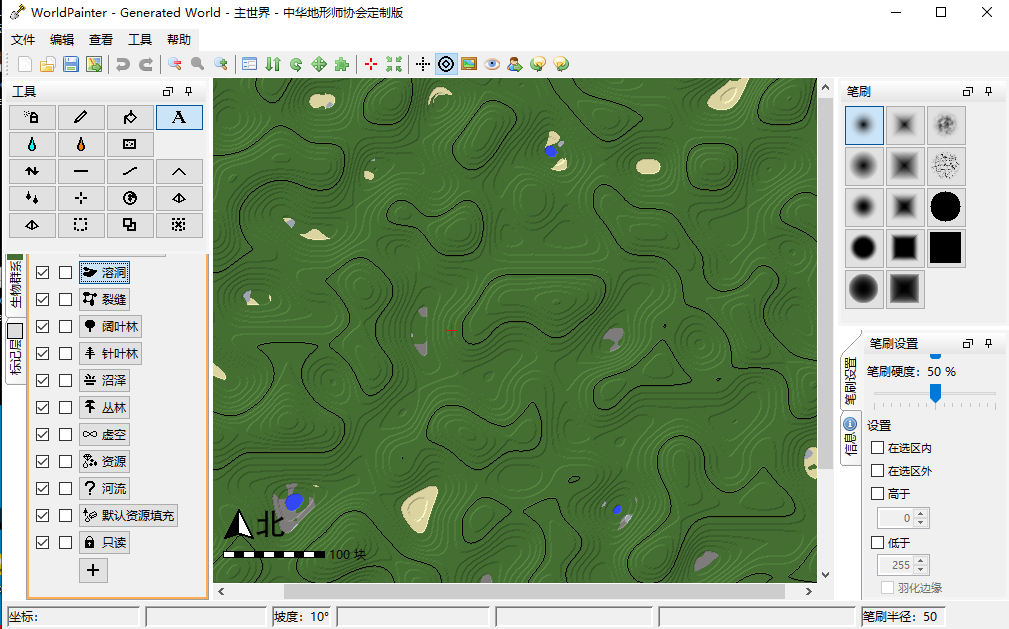Enable the 高于 checkbox
1009x629 pixels.
pyautogui.click(x=878, y=493)
